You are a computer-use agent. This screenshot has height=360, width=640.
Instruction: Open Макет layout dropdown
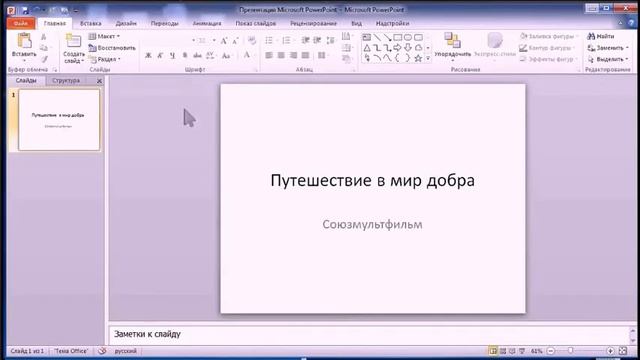(104, 36)
